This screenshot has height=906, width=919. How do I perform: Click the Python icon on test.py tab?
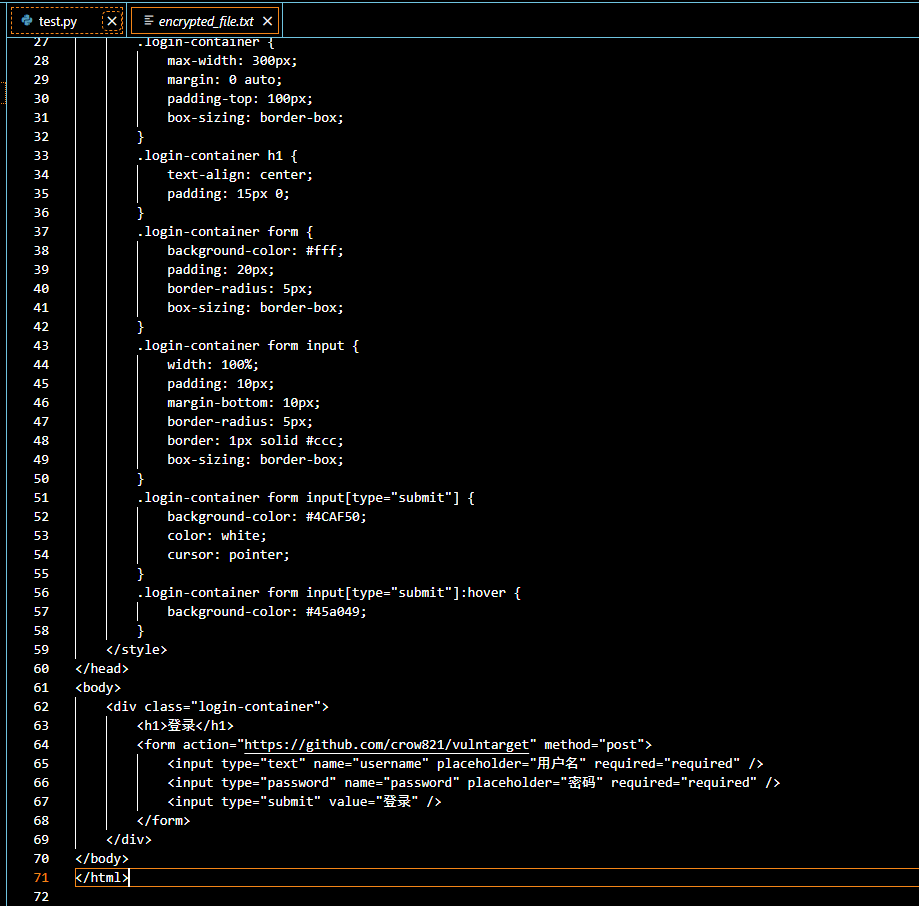pos(27,20)
